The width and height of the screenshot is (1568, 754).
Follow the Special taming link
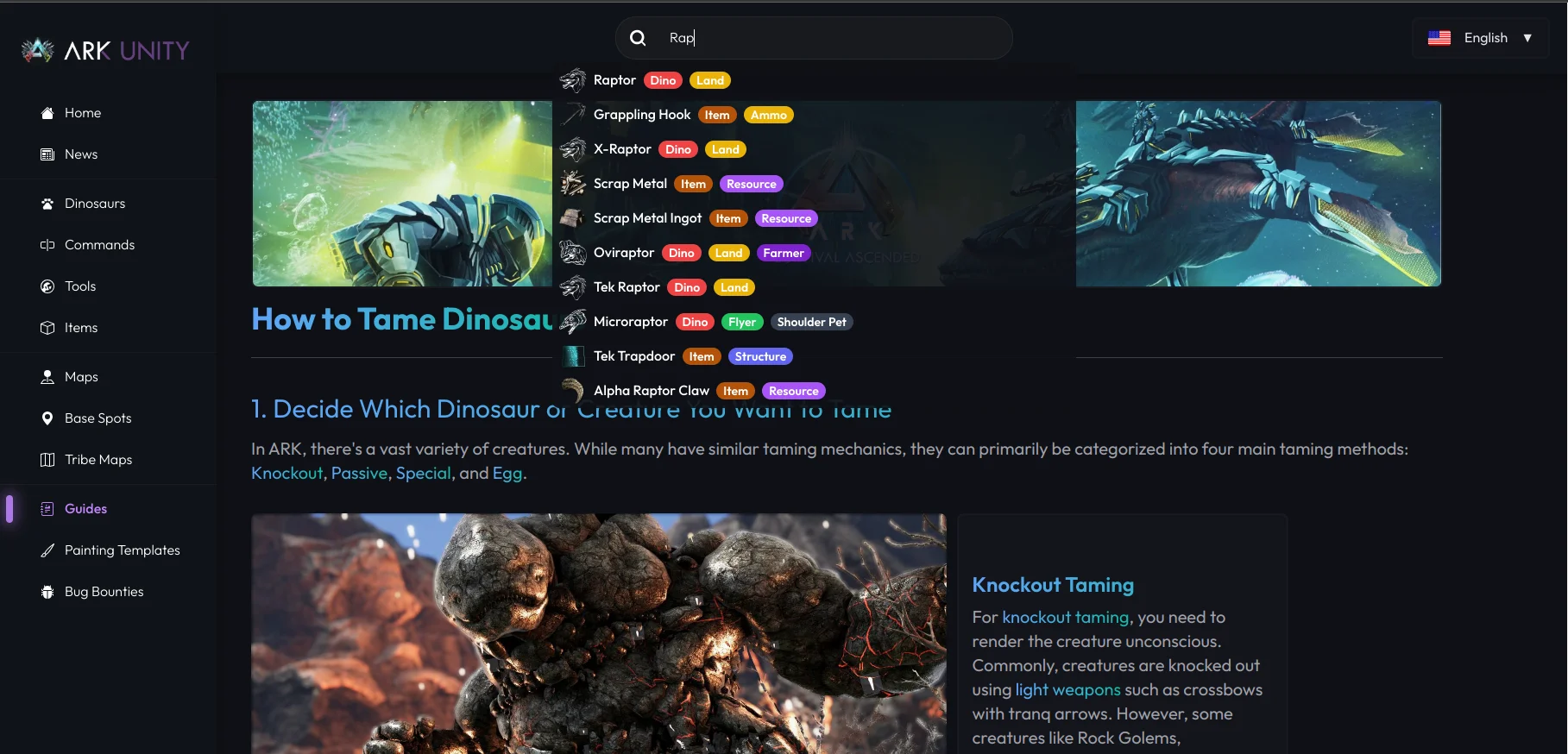click(x=423, y=474)
